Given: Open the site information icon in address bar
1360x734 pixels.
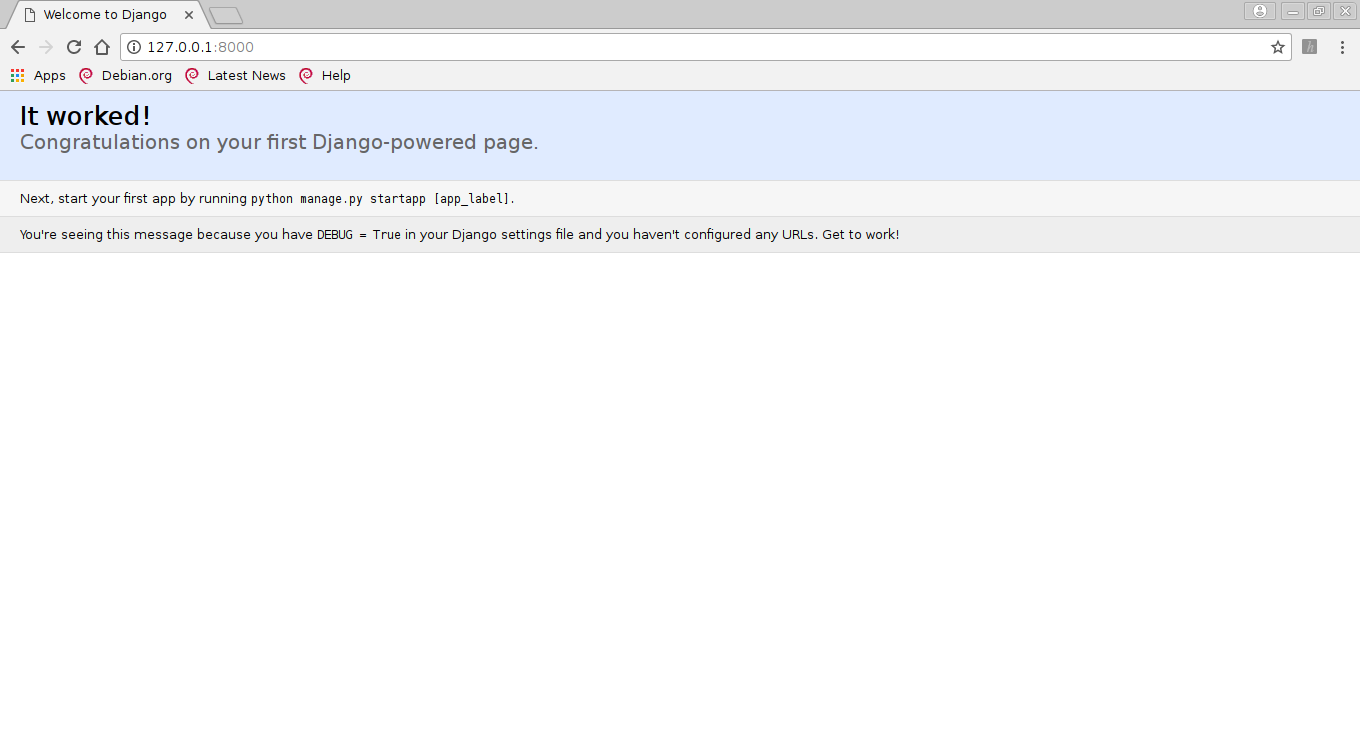Looking at the screenshot, I should pos(134,47).
